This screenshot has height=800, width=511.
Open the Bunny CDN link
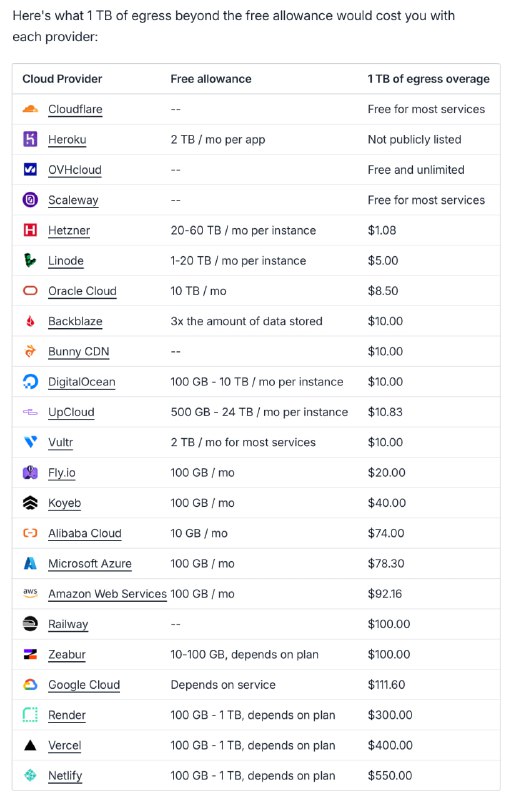(79, 352)
